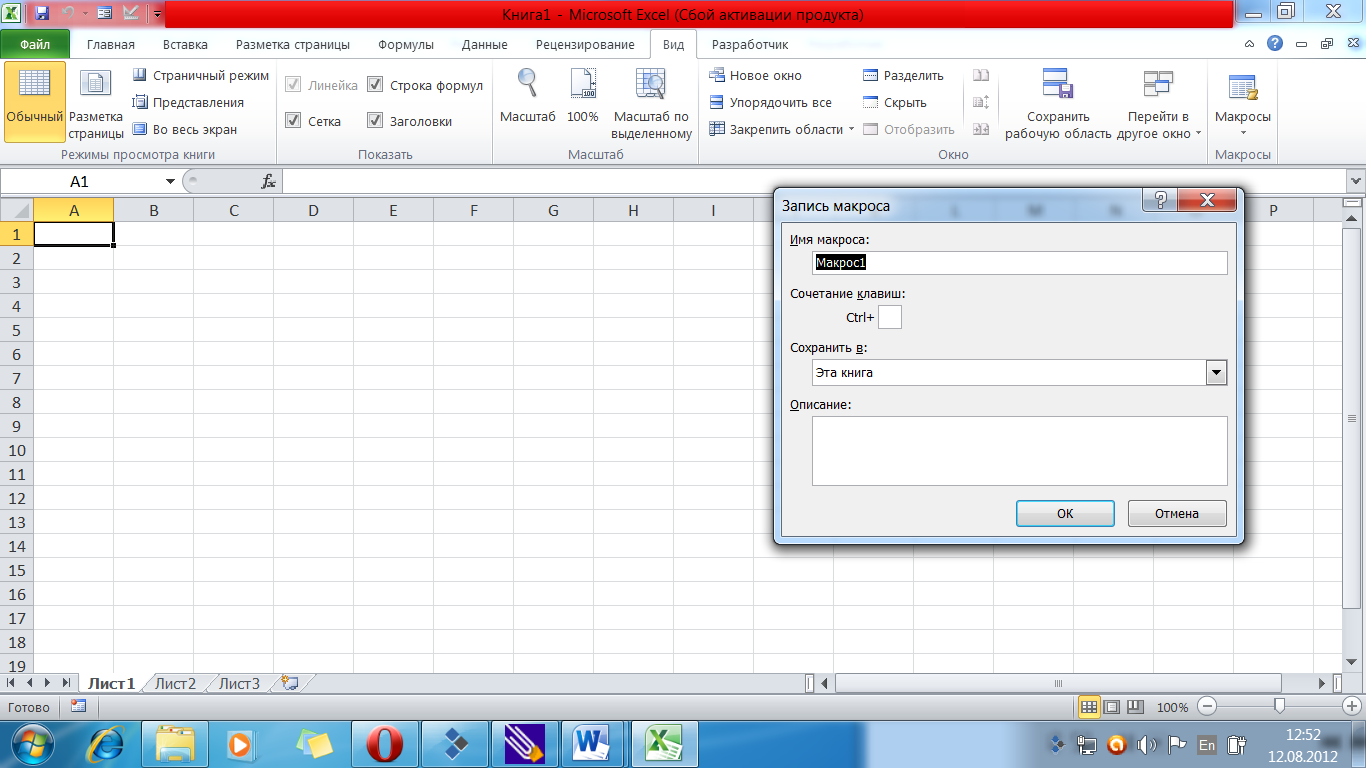This screenshot has width=1366, height=768.
Task: Select the Лист3 sheet tab
Action: [x=239, y=684]
